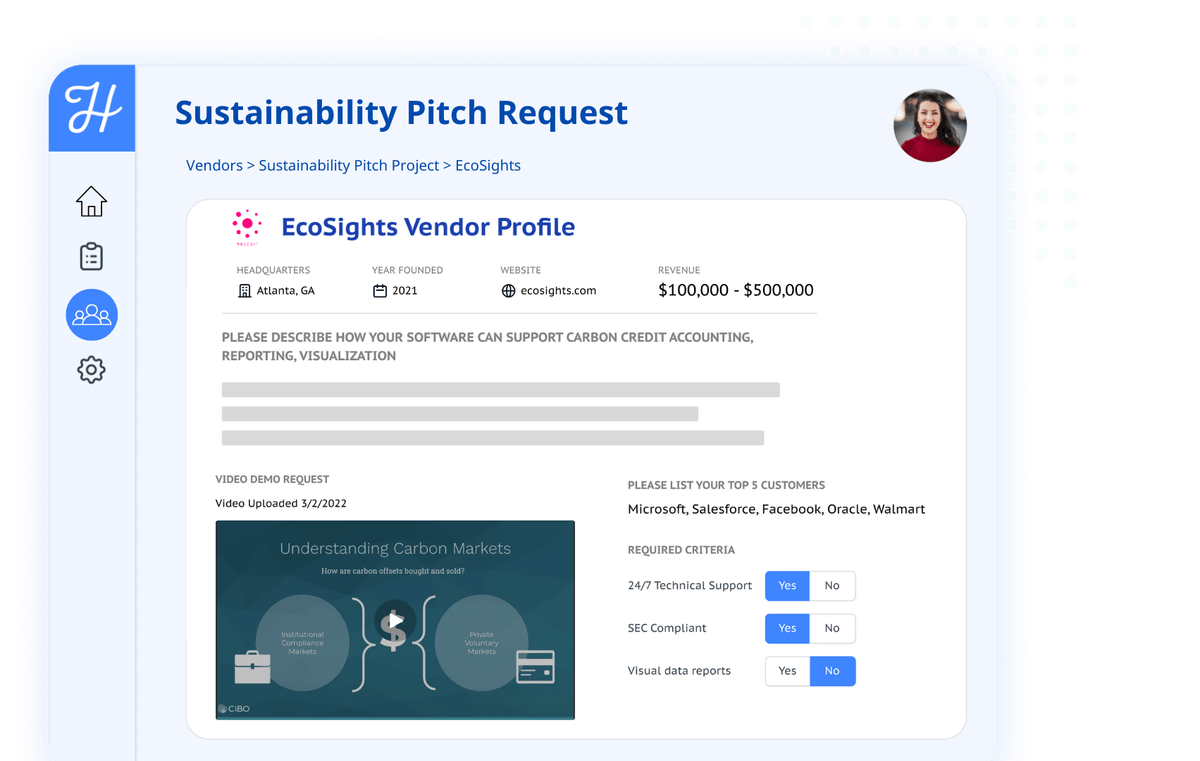This screenshot has width=1200, height=761.
Task: Switch SEC Compliant to No
Action: tap(833, 628)
